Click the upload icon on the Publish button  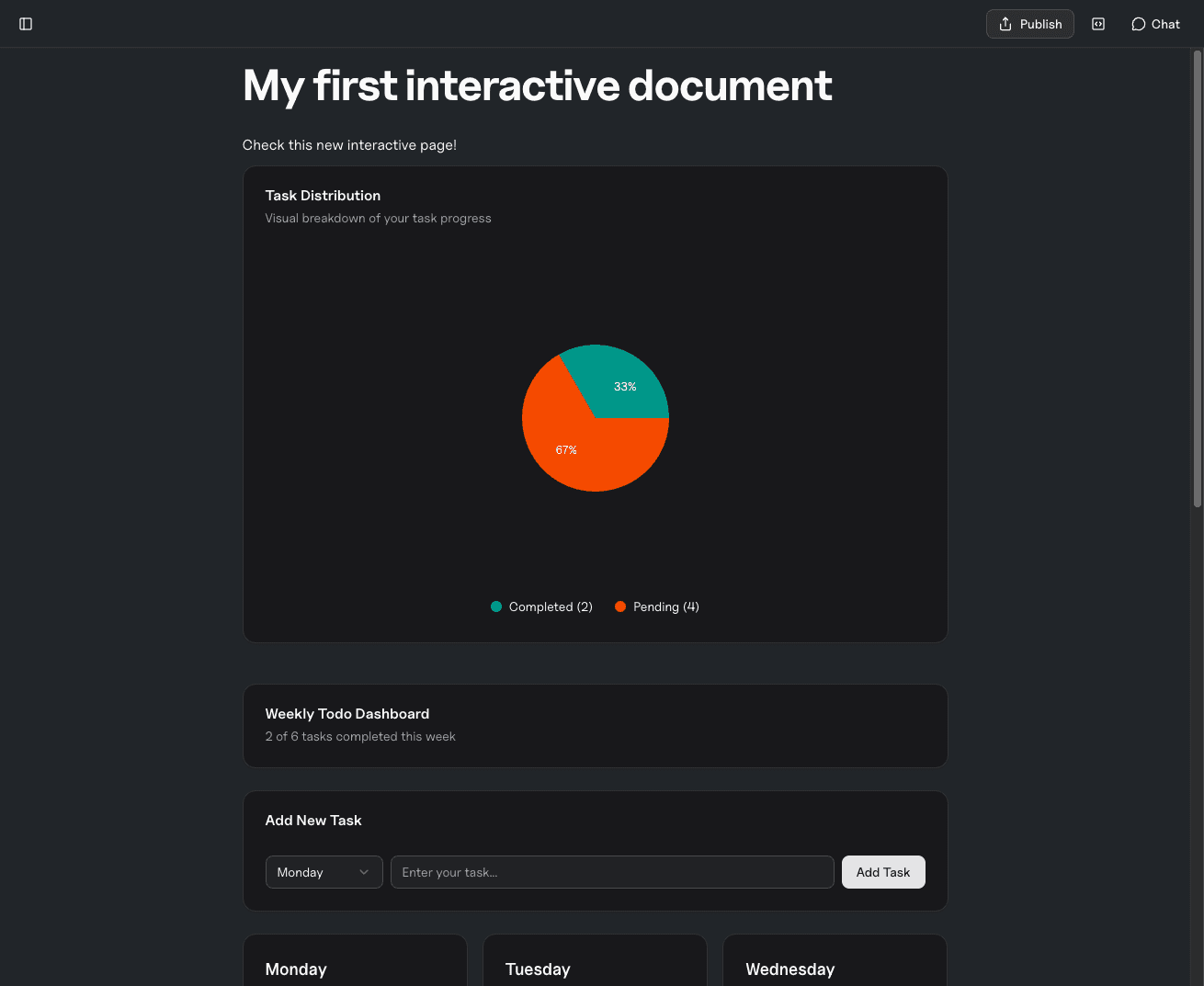(x=1004, y=23)
